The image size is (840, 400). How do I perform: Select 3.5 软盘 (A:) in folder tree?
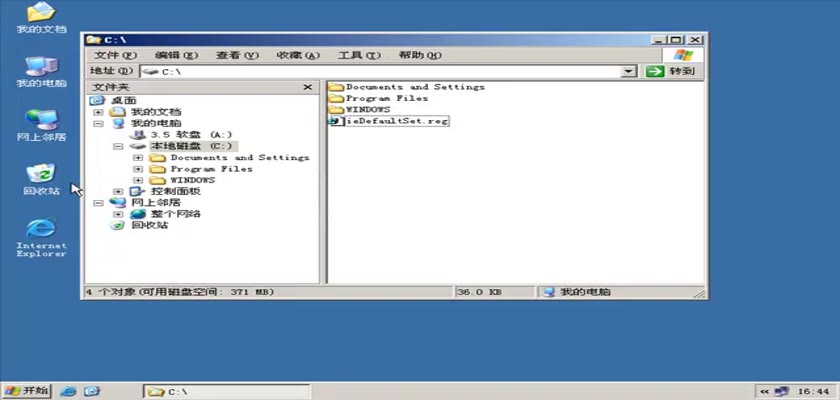tap(190, 134)
